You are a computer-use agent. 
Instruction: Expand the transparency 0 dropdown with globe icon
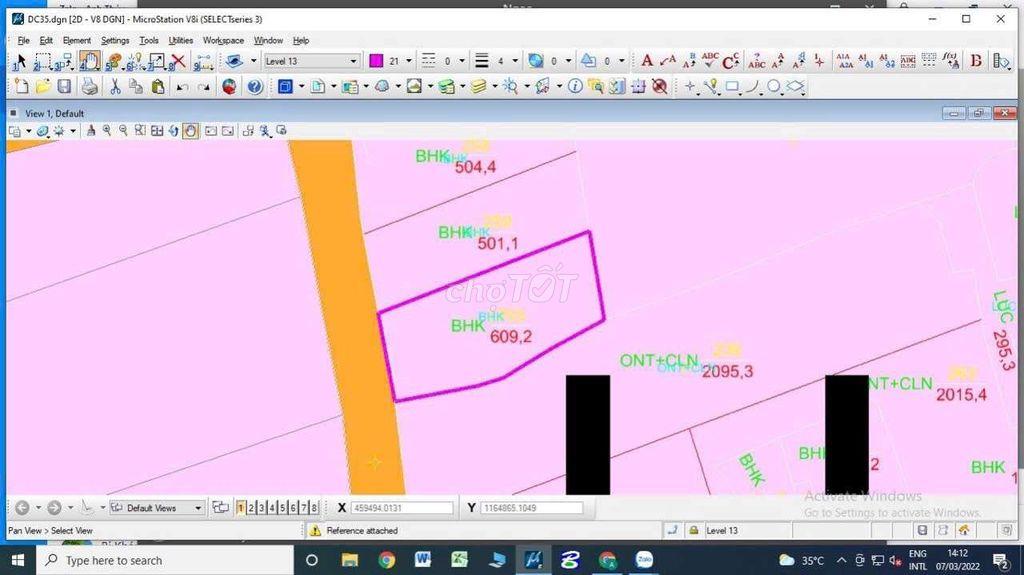click(568, 61)
